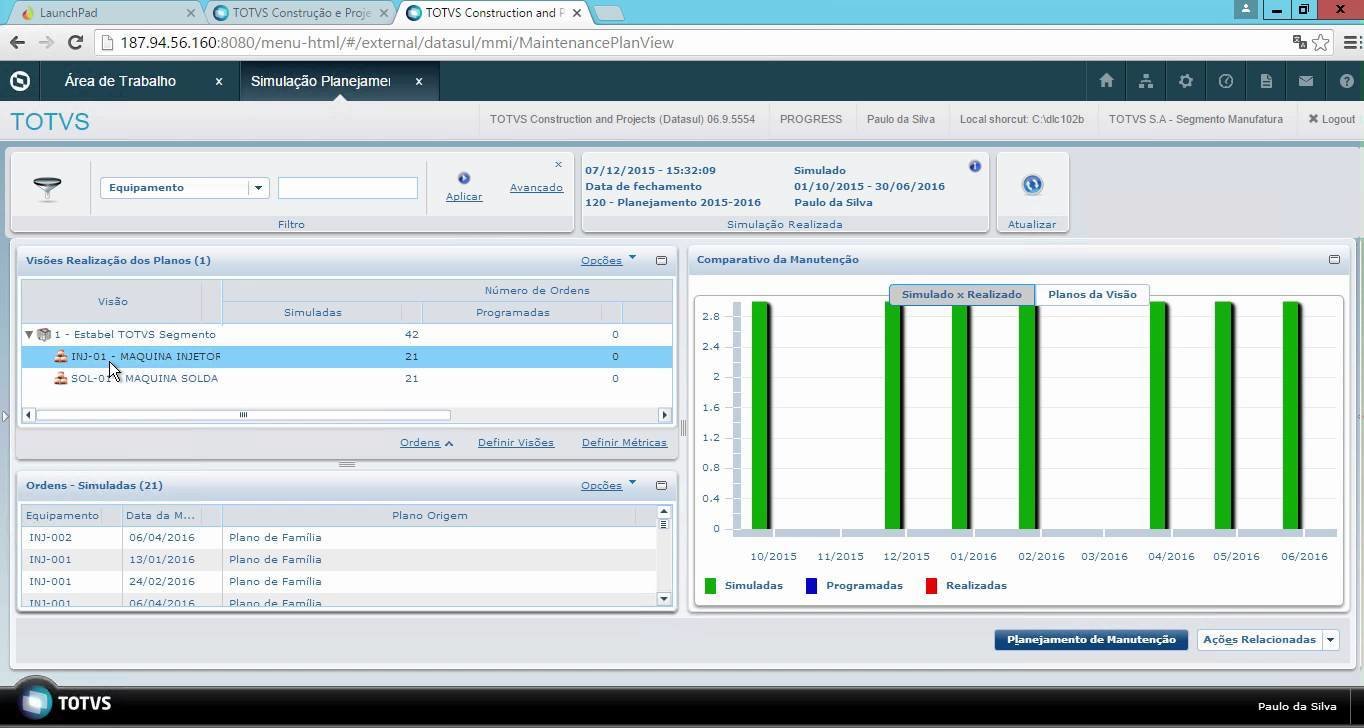Click the TOTVS circular logo menu icon
The height and width of the screenshot is (728, 1364).
(20, 81)
